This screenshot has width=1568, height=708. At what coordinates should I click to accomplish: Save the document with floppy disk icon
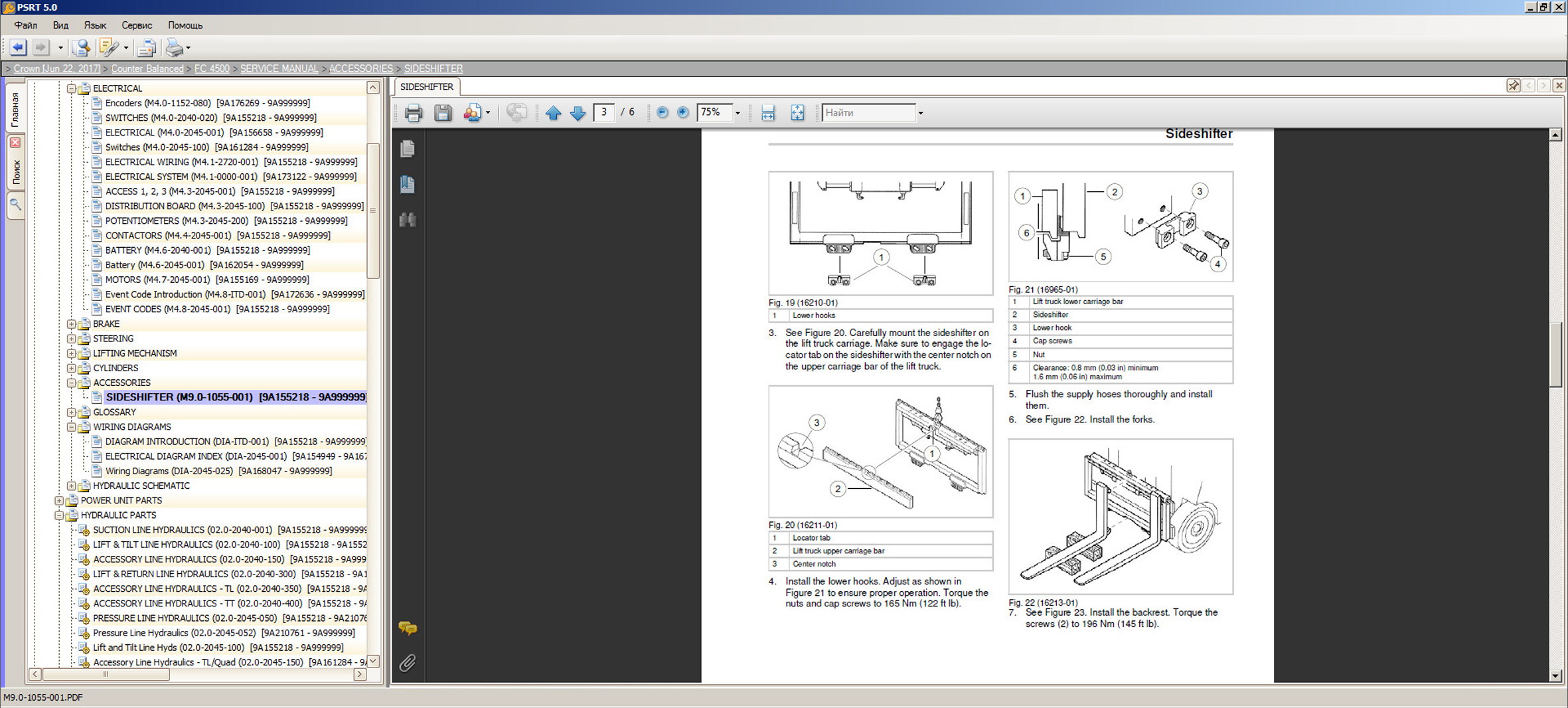443,113
